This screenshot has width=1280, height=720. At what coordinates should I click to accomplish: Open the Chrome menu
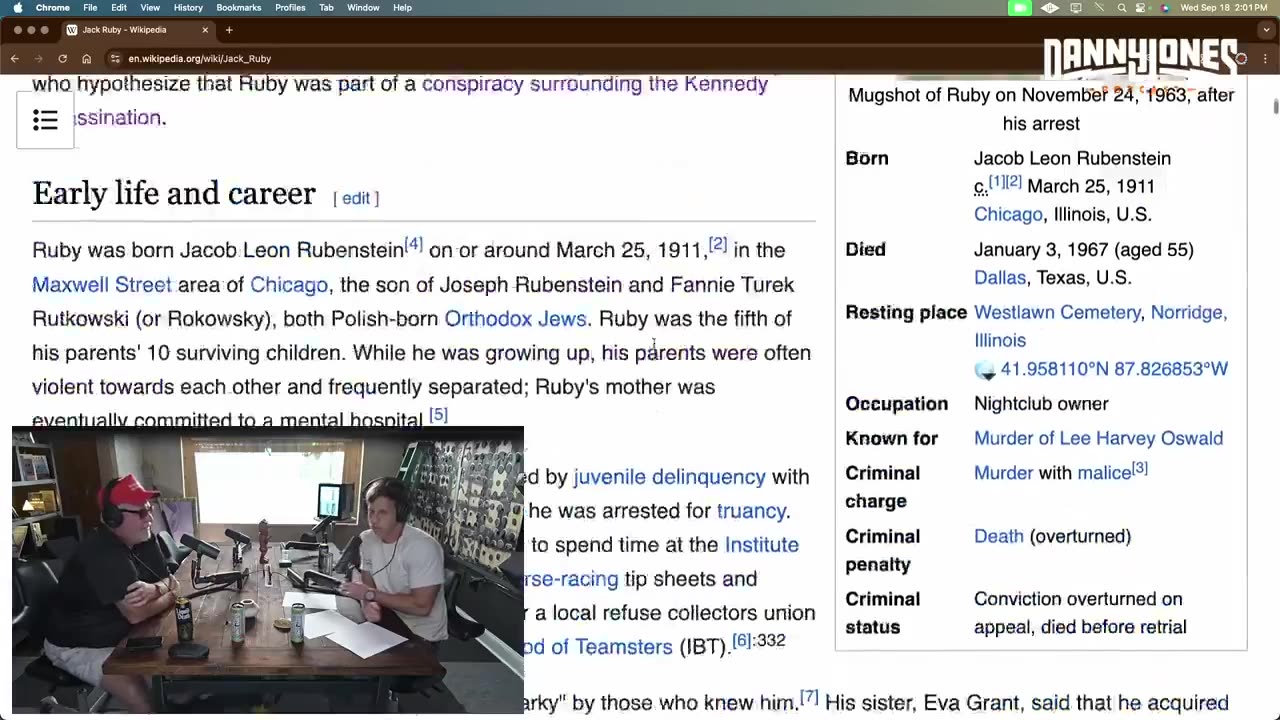click(52, 7)
